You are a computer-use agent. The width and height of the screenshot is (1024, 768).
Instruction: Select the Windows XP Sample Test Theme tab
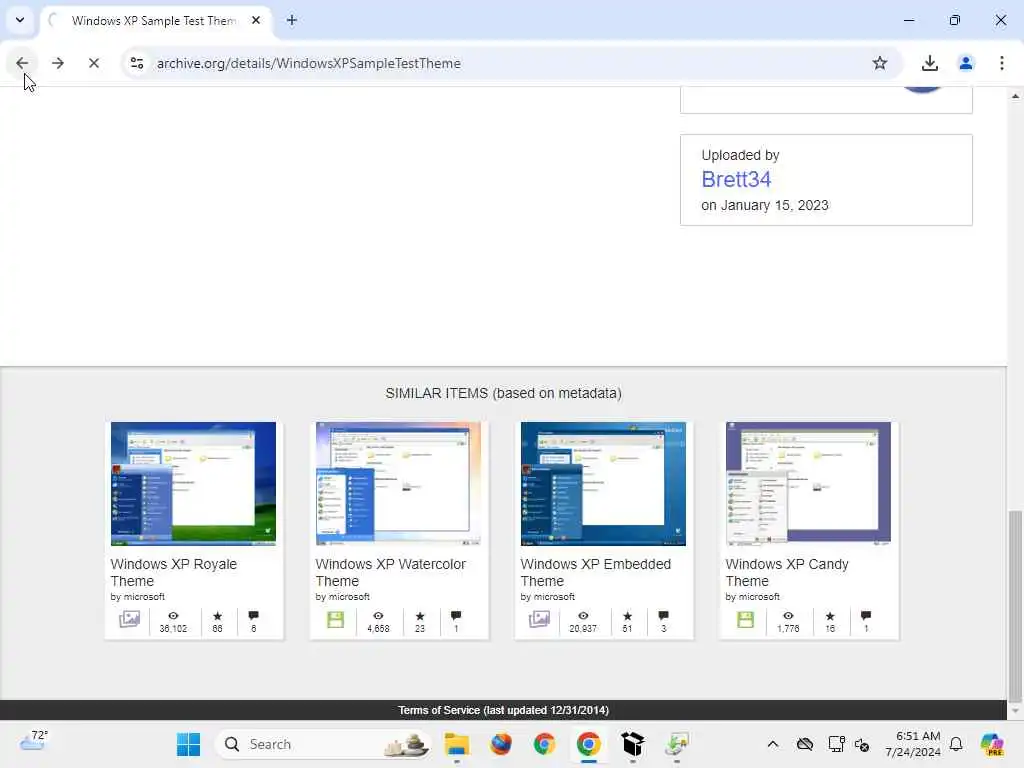tap(155, 21)
